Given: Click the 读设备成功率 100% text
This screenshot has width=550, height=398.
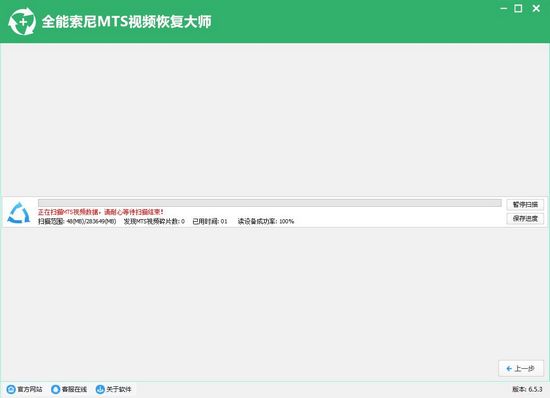Looking at the screenshot, I should tap(266, 221).
